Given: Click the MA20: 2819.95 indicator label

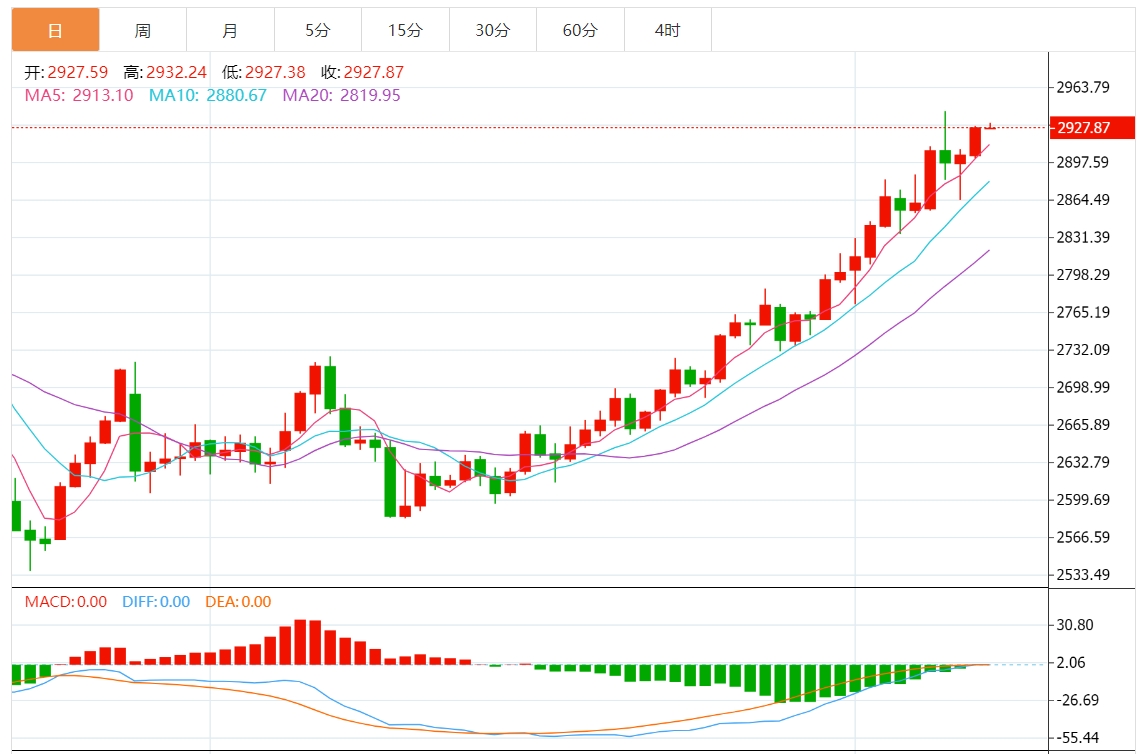Looking at the screenshot, I should pos(341,96).
